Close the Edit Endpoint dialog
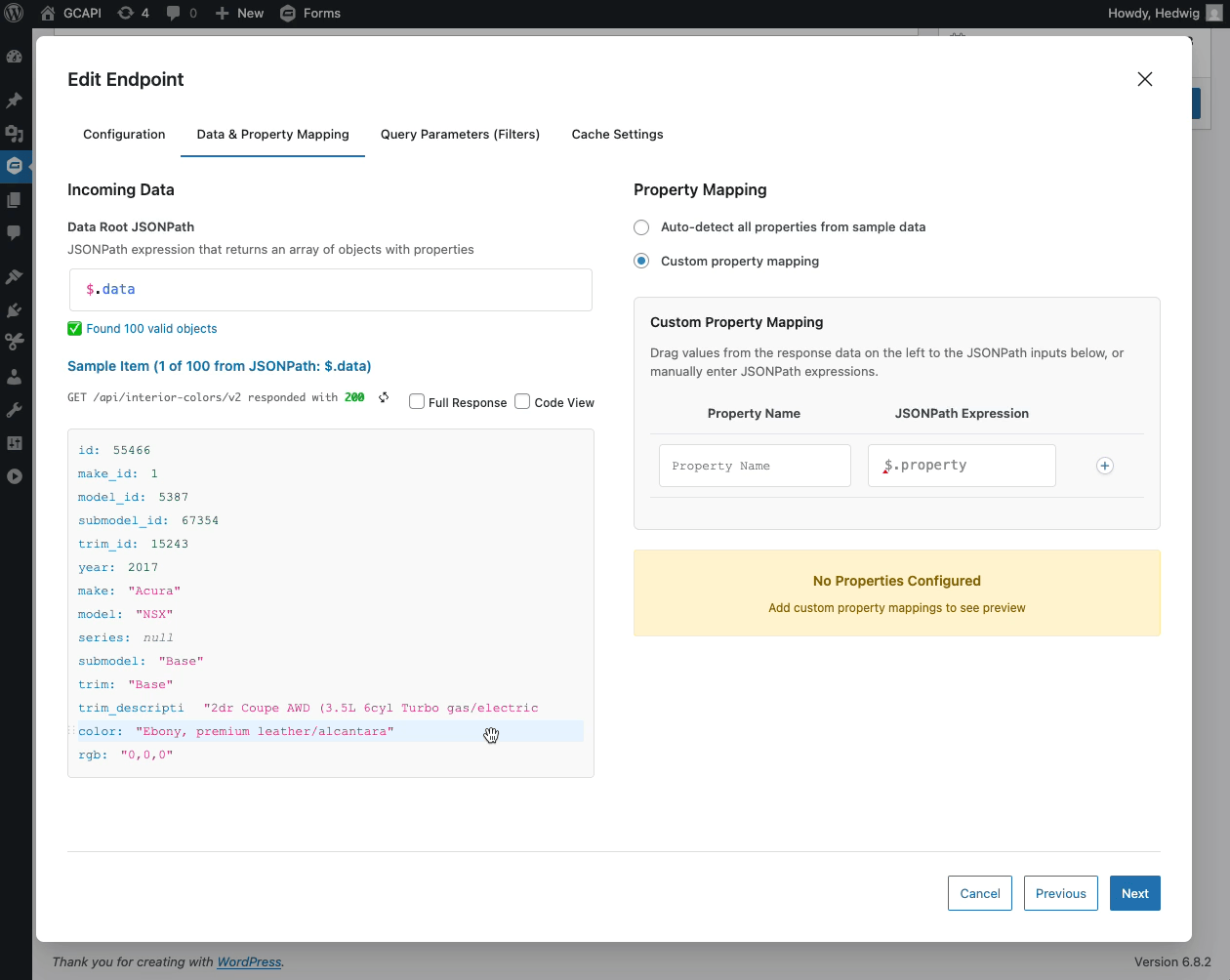This screenshot has width=1230, height=980. click(x=1145, y=79)
